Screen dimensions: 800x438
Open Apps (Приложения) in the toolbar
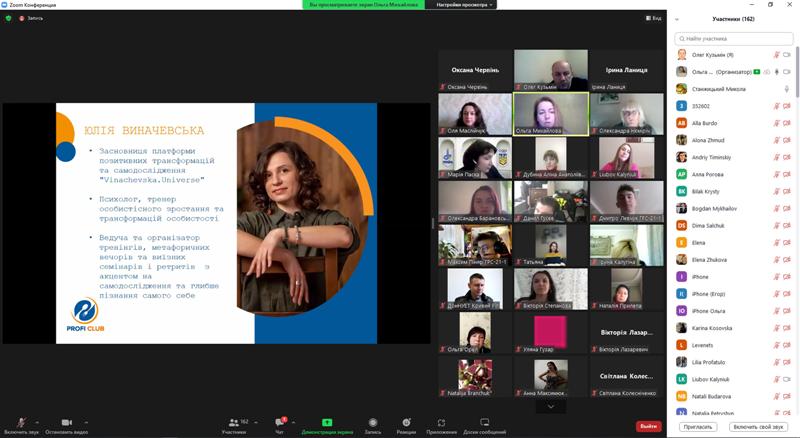pyautogui.click(x=441, y=424)
